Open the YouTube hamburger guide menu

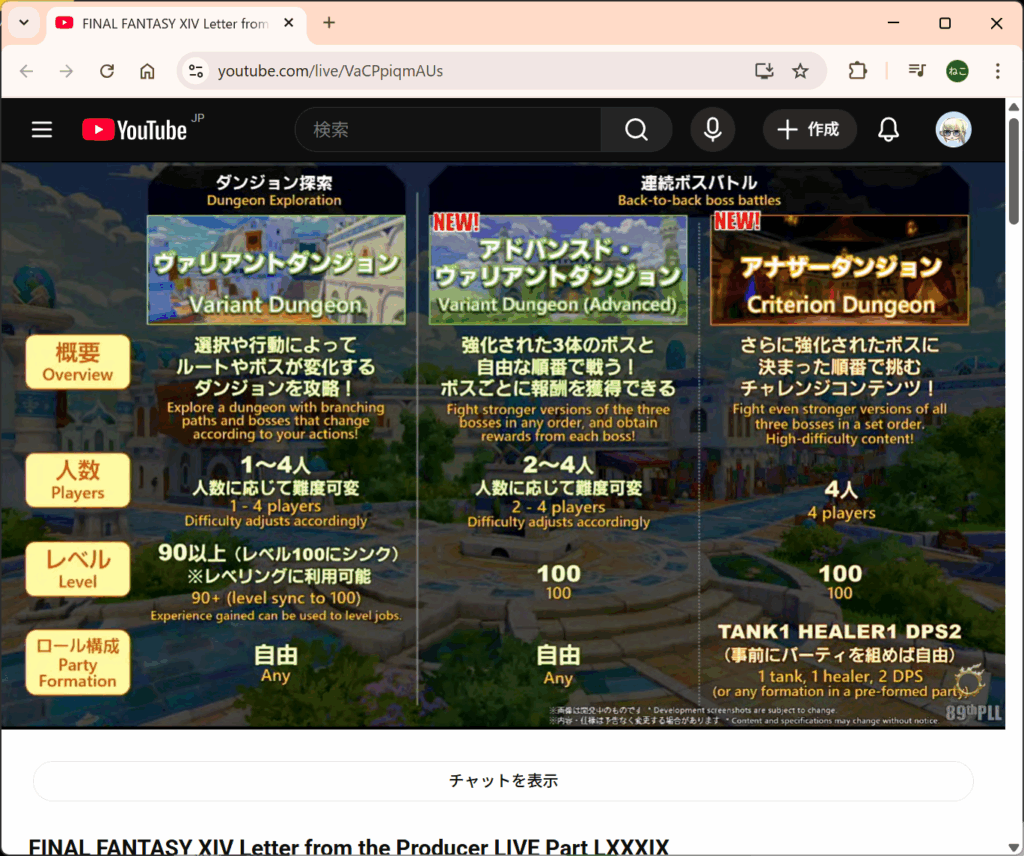[x=42, y=130]
